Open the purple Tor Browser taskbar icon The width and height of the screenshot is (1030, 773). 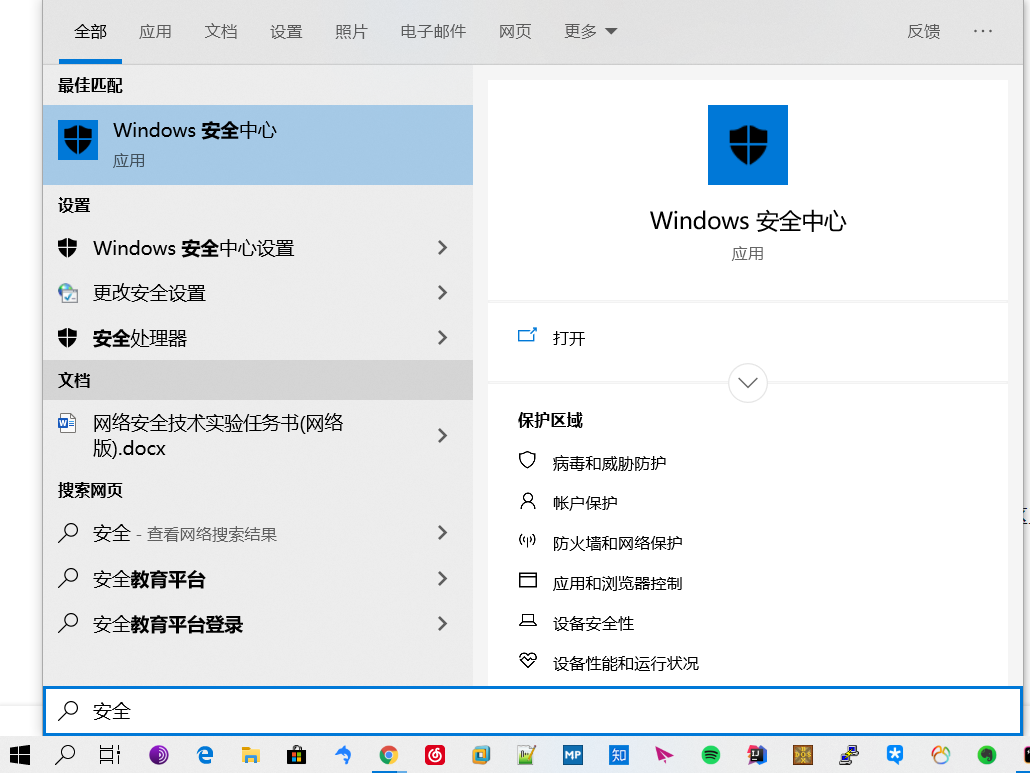point(158,755)
